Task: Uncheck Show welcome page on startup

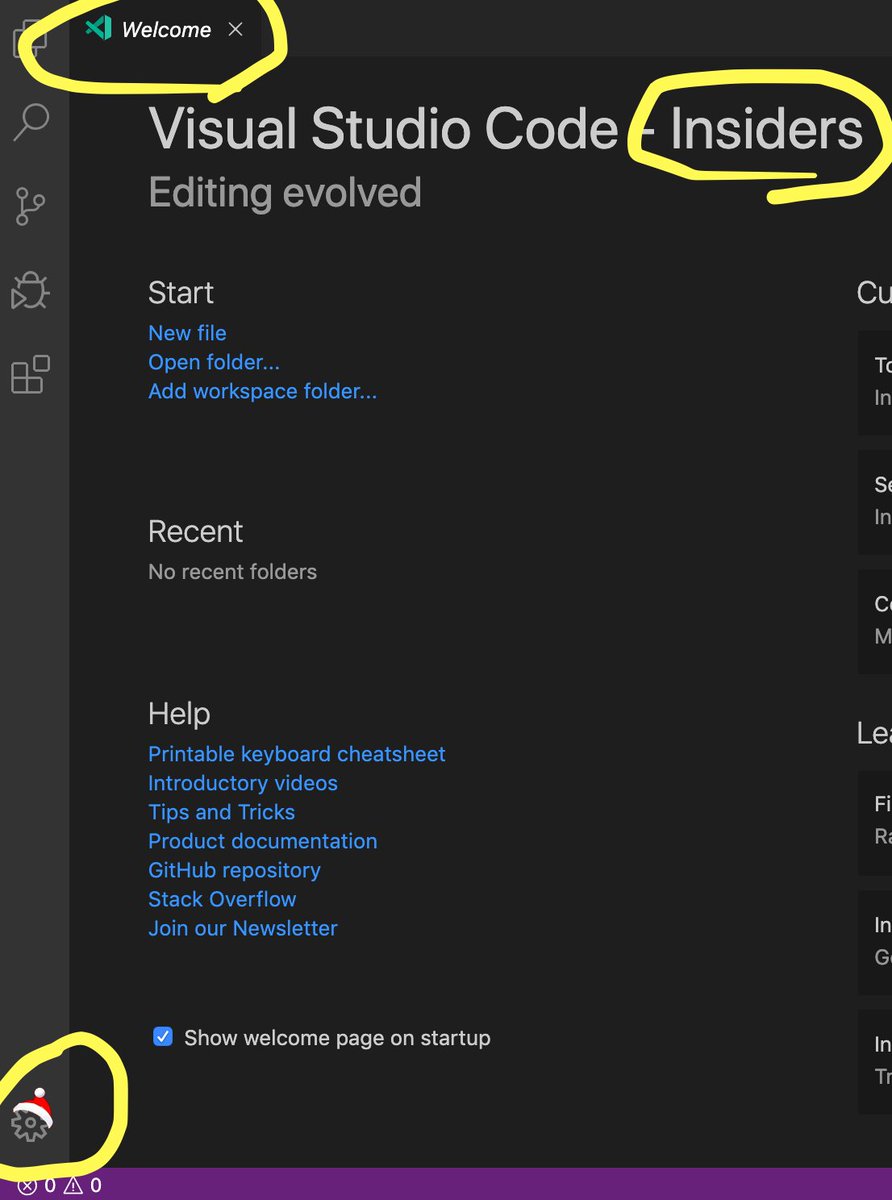Action: [163, 1037]
